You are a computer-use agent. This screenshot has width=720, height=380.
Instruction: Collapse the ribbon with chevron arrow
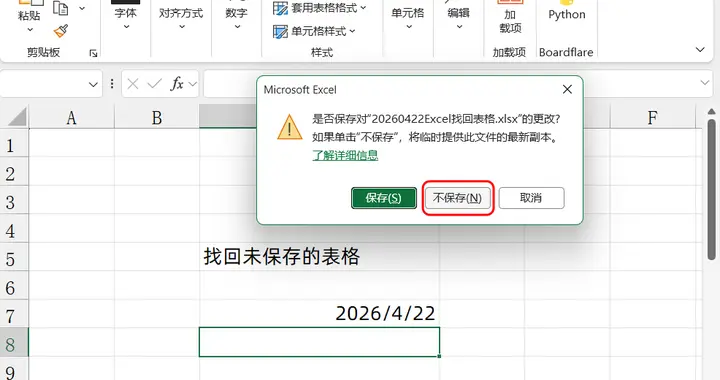pyautogui.click(x=700, y=50)
